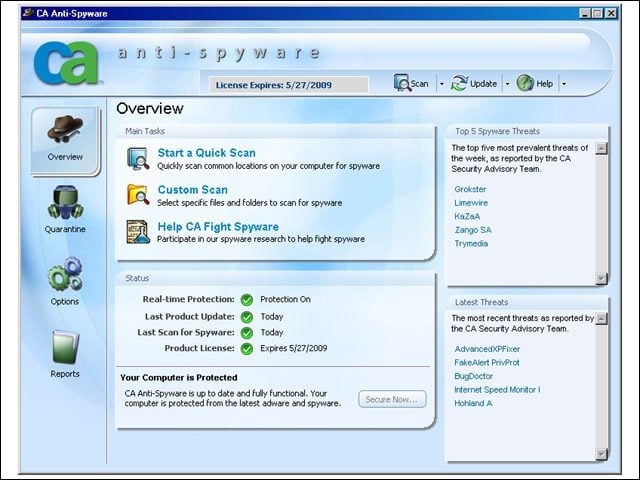Click the CA logo

click(67, 62)
